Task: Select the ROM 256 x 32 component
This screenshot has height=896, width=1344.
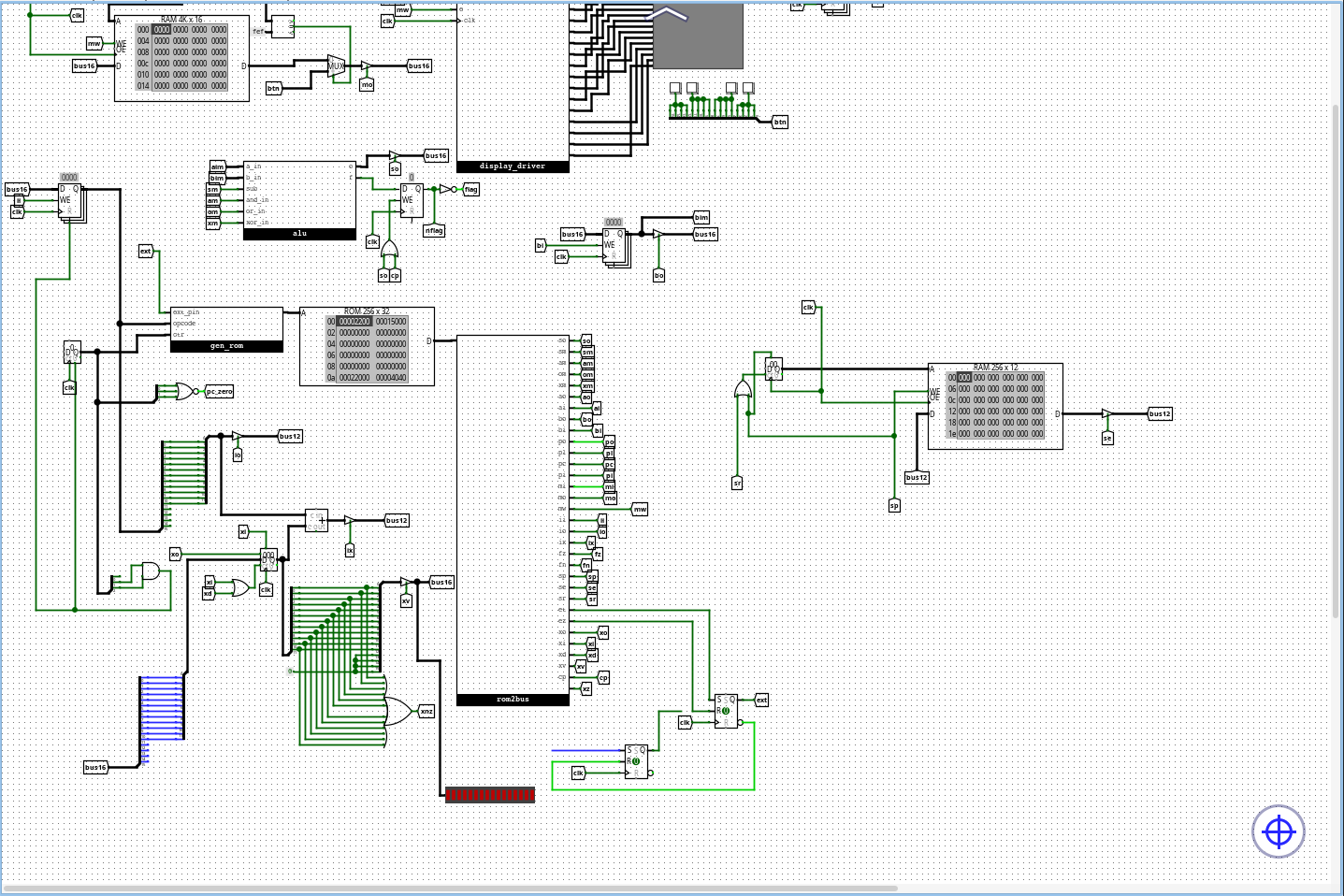Action: coord(367,346)
